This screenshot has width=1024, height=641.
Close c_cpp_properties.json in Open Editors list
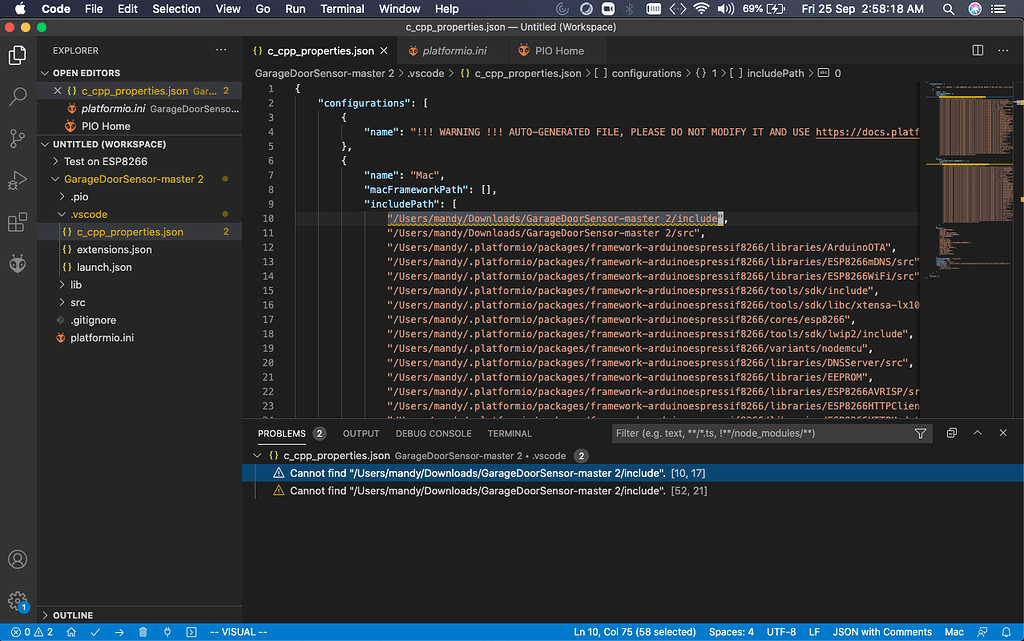[x=57, y=91]
